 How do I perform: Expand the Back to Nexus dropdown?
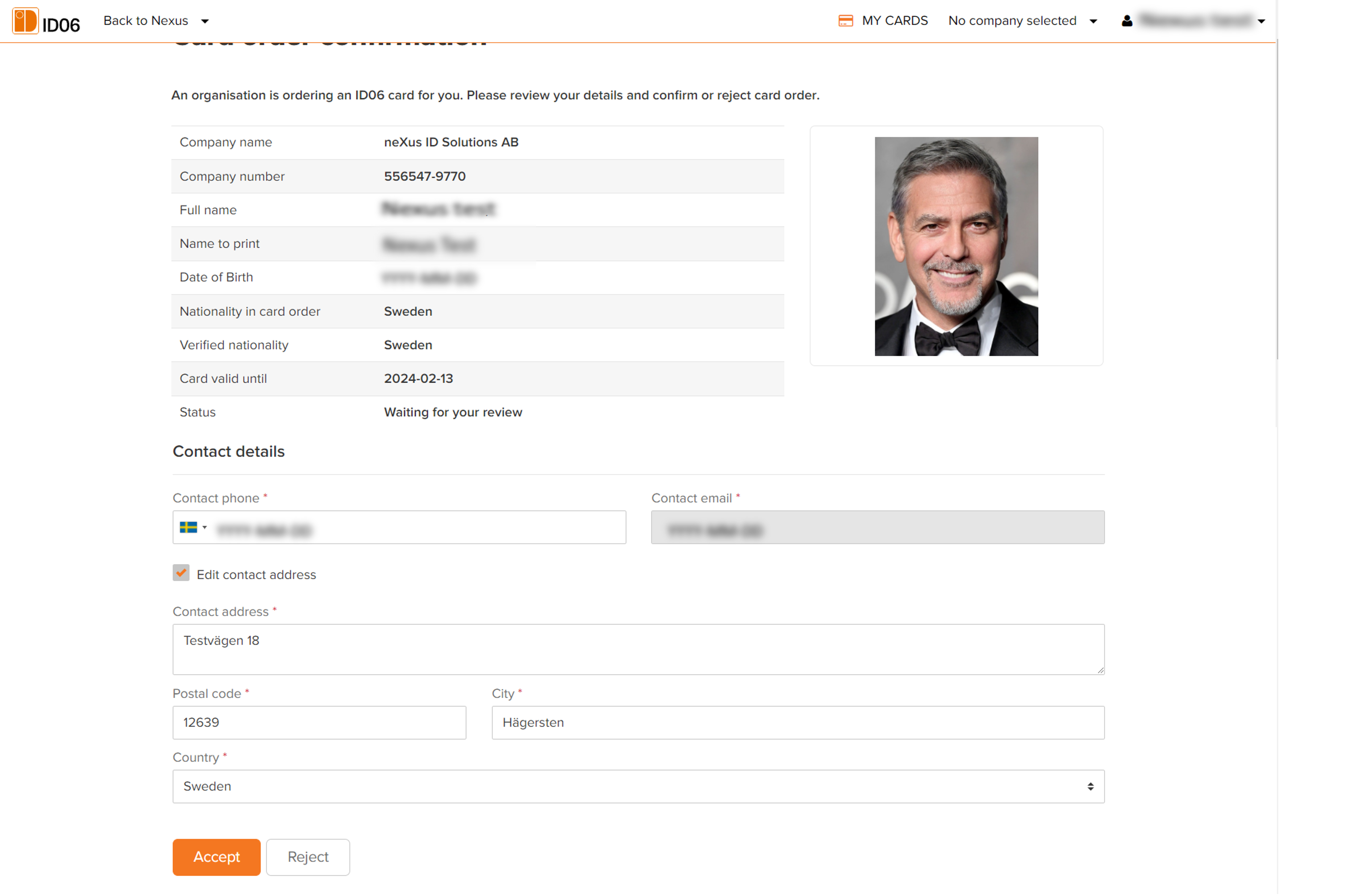pyautogui.click(x=205, y=22)
